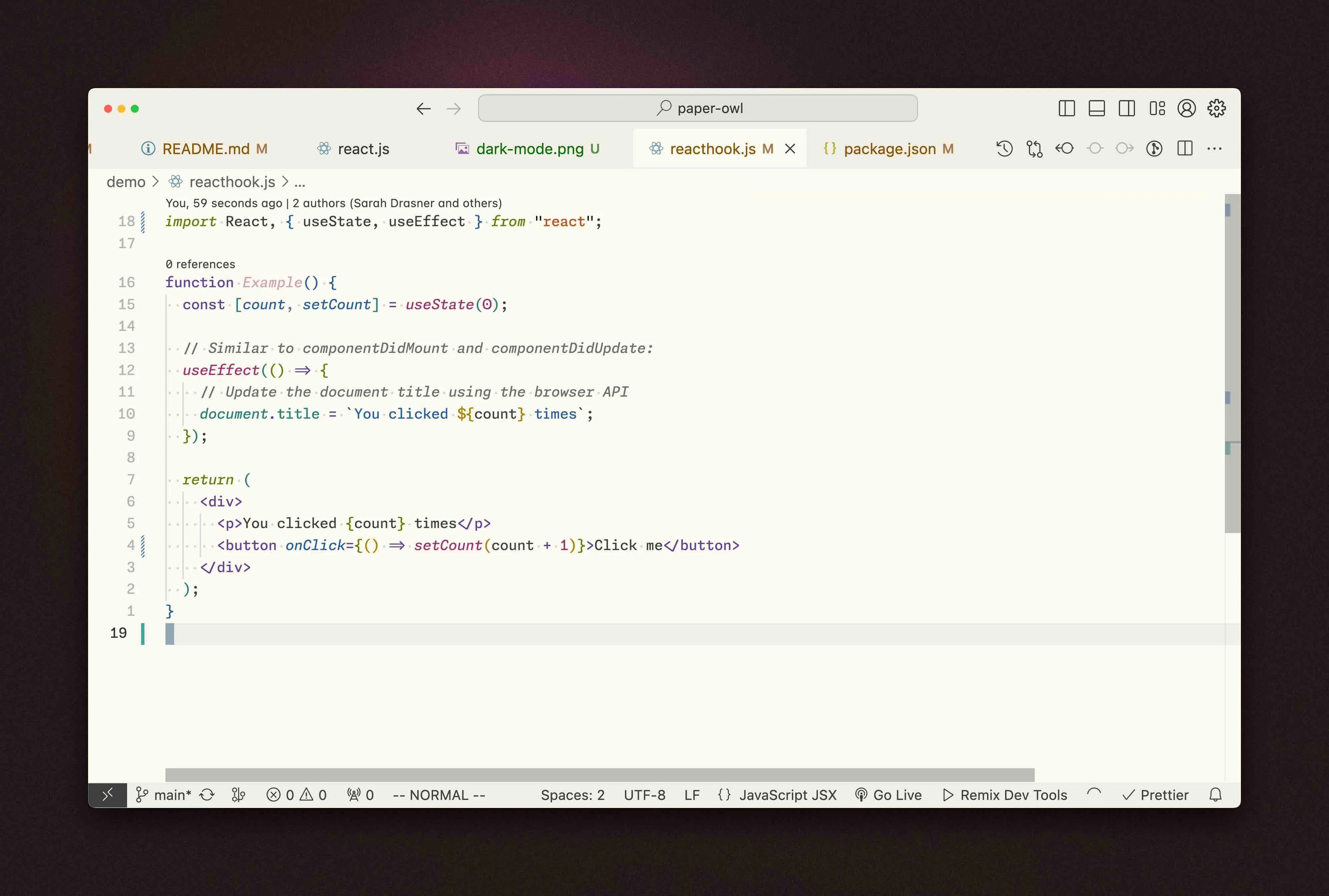Open more editor actions ellipsis menu
Viewport: 1329px width, 896px height.
click(x=1214, y=148)
